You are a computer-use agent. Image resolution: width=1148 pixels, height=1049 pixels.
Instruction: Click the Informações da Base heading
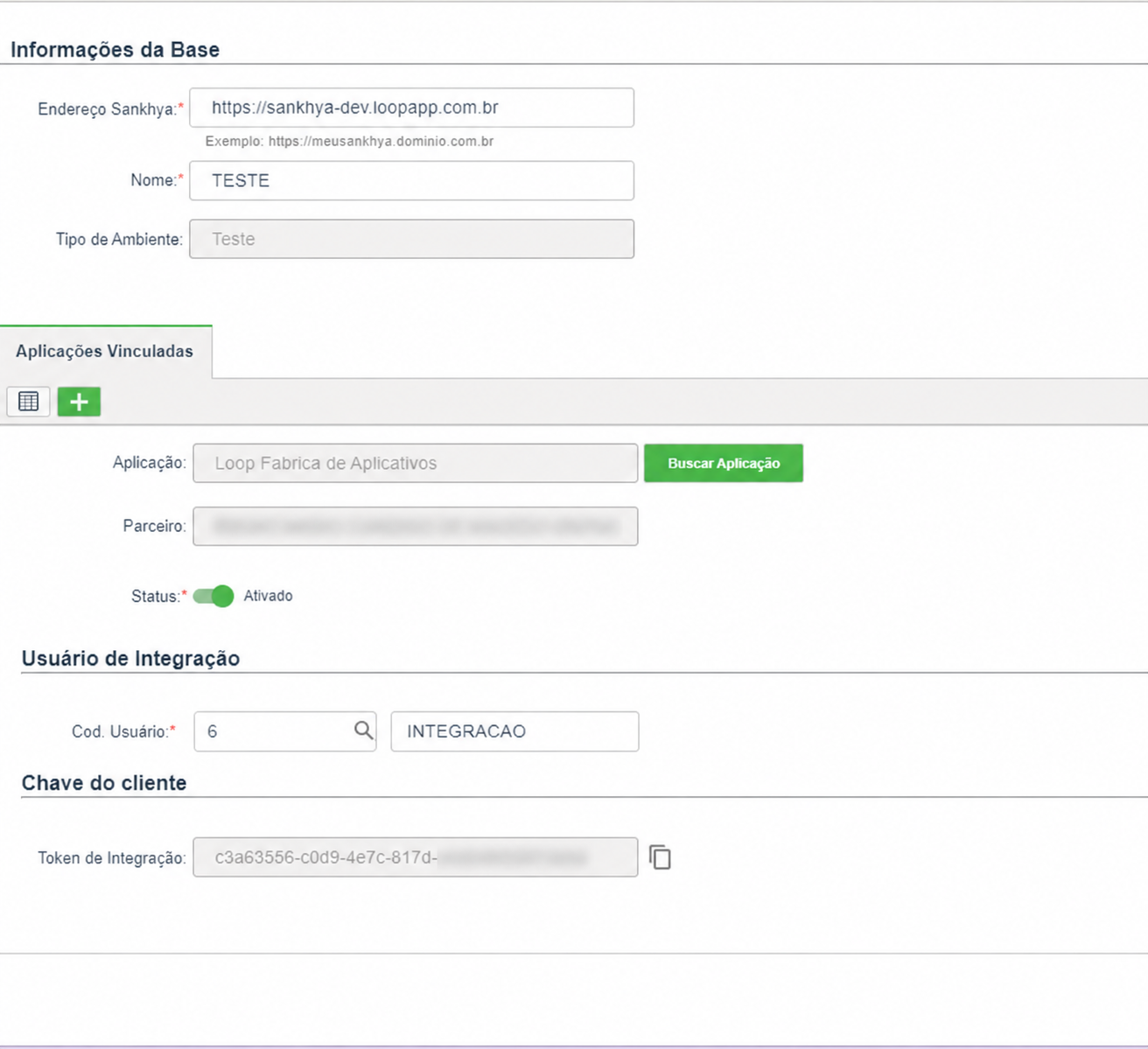(x=115, y=50)
